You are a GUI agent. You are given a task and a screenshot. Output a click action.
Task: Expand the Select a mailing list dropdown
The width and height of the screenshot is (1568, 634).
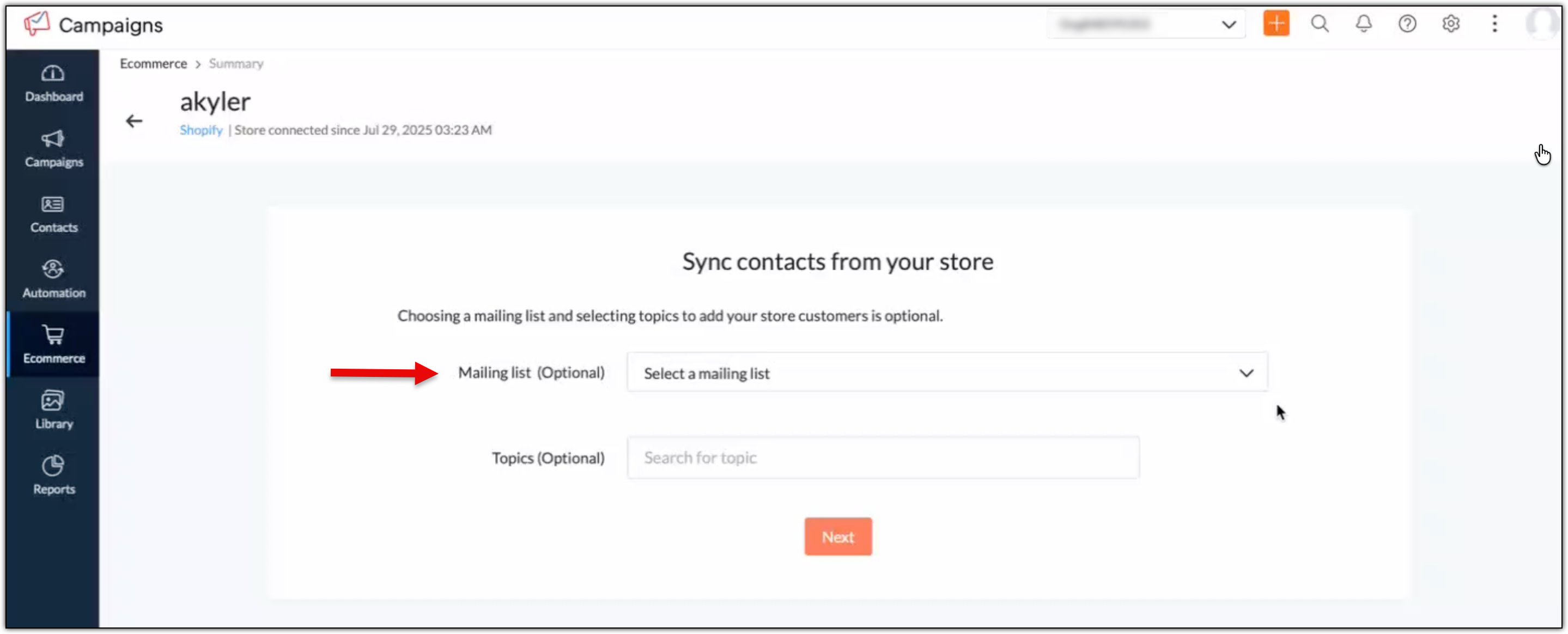[x=947, y=373]
